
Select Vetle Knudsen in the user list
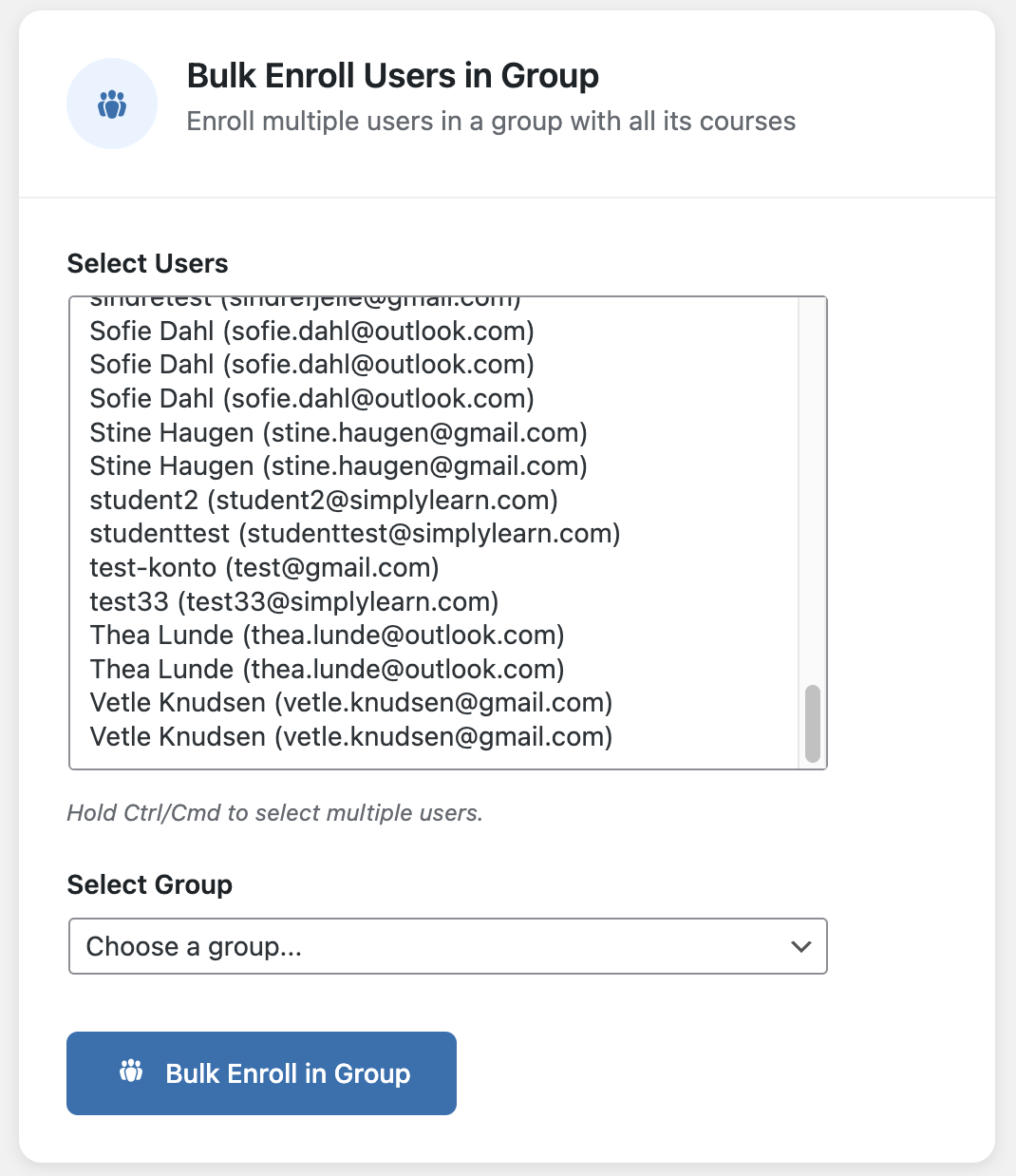pyautogui.click(x=351, y=702)
